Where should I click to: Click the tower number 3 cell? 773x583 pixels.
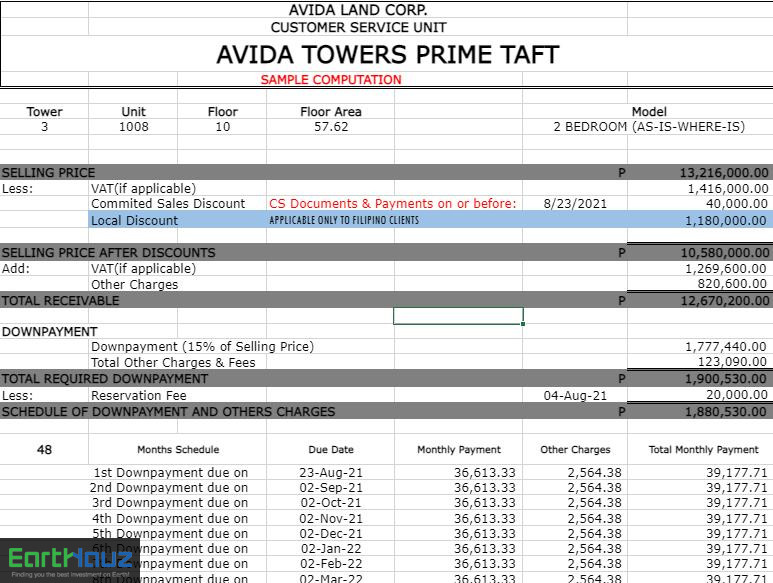coord(44,127)
